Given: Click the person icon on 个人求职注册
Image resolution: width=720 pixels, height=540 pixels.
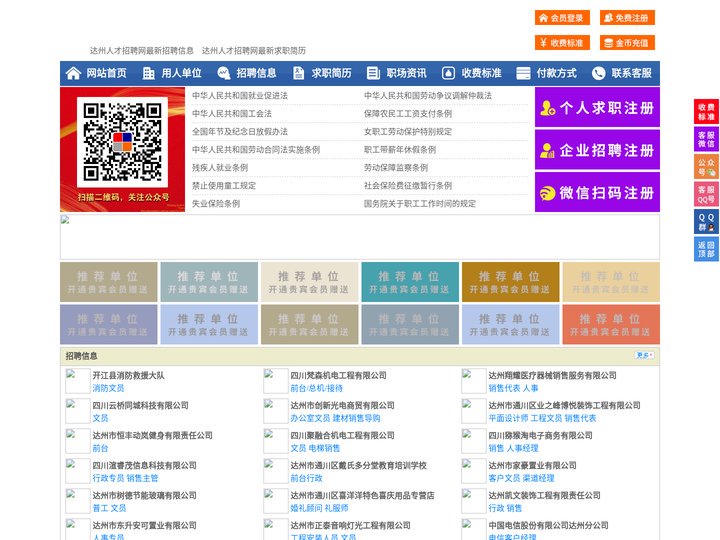Looking at the screenshot, I should point(547,108).
